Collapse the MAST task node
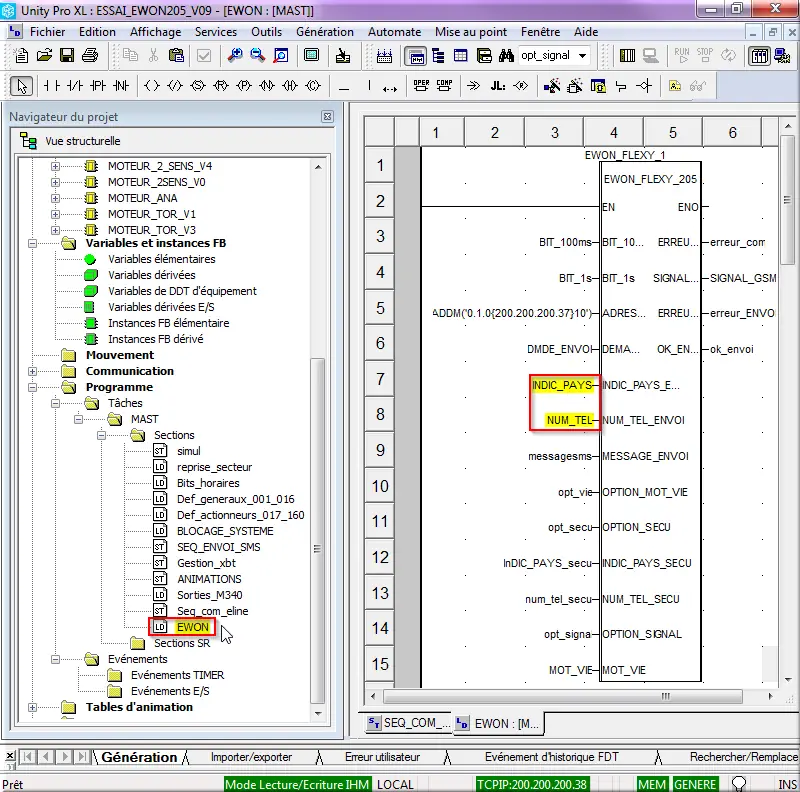 (78, 419)
